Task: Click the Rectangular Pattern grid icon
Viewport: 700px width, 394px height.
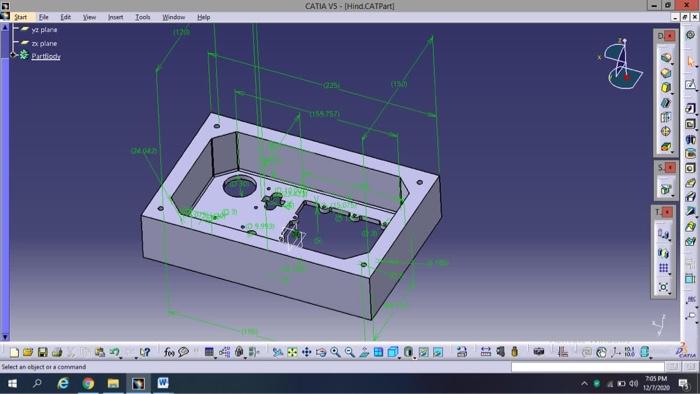Action: click(x=663, y=268)
